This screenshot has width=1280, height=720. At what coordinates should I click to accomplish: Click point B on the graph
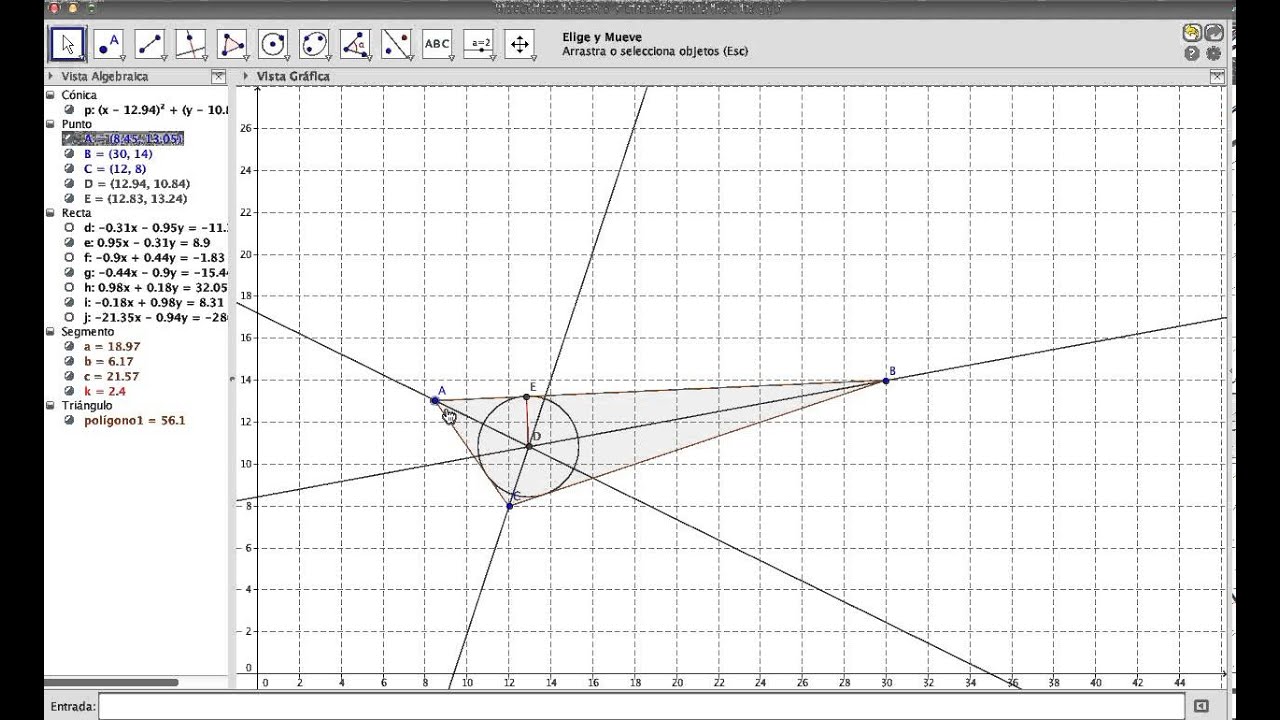point(886,380)
